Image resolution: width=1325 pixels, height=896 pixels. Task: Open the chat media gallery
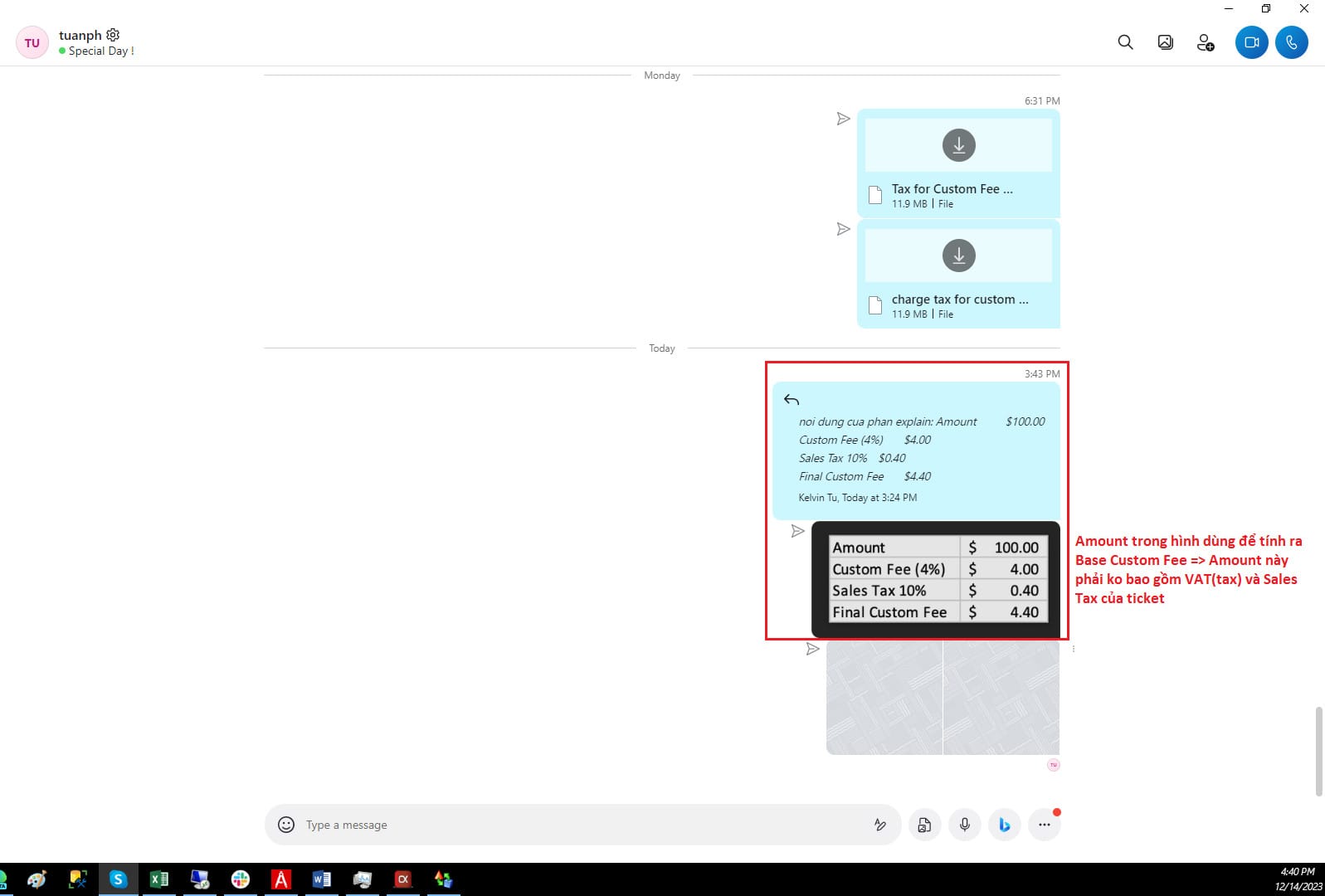(x=1165, y=42)
